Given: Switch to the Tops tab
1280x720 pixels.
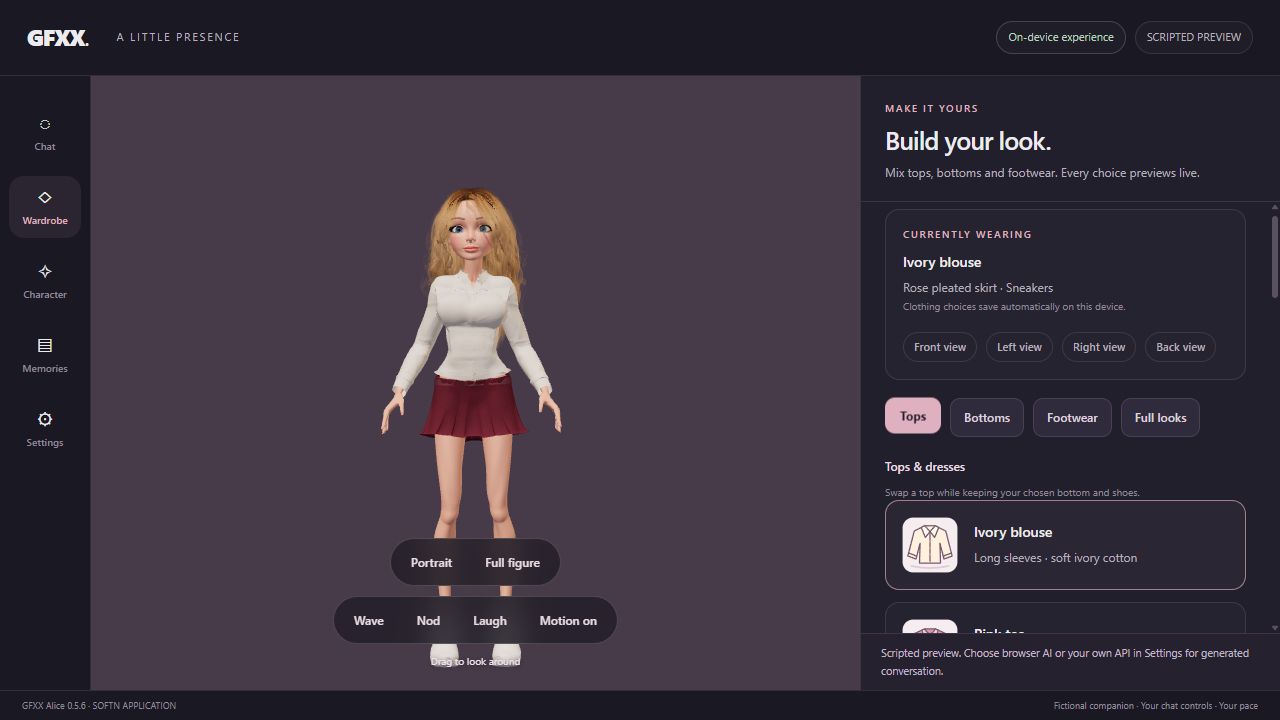Looking at the screenshot, I should (x=913, y=417).
